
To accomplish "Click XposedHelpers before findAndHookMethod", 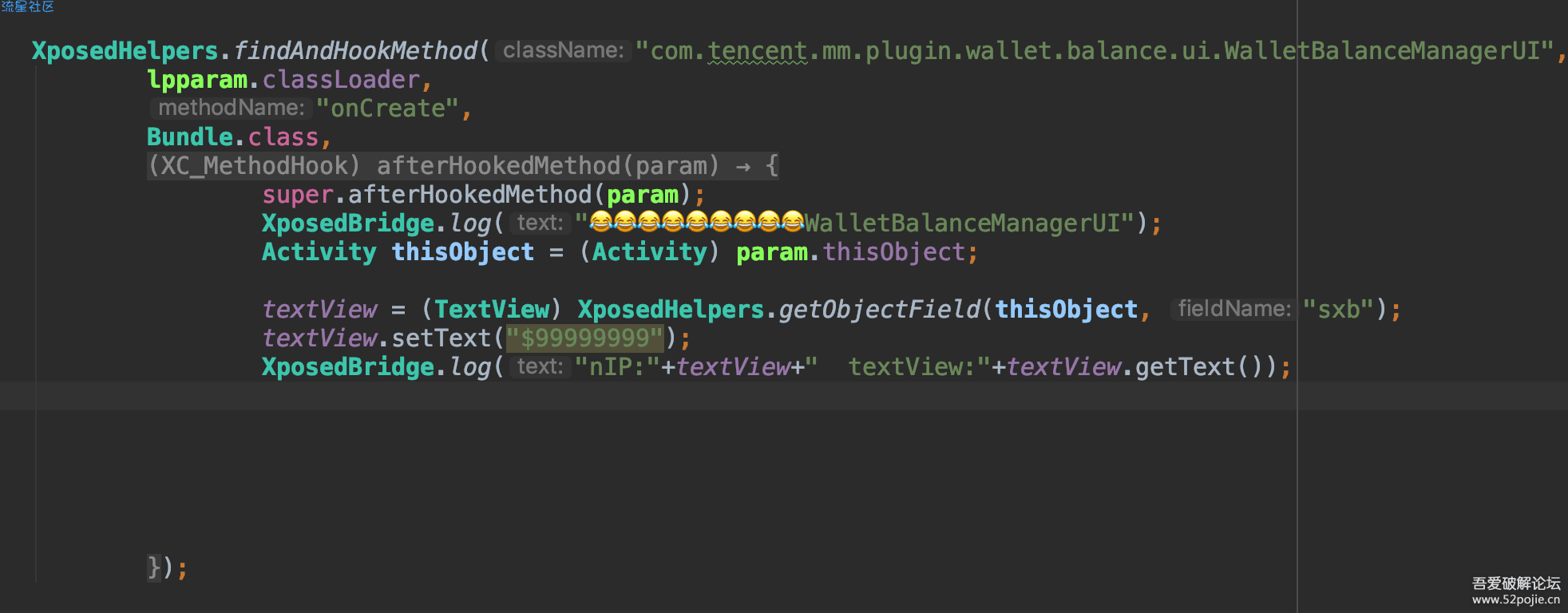I will coord(125,51).
